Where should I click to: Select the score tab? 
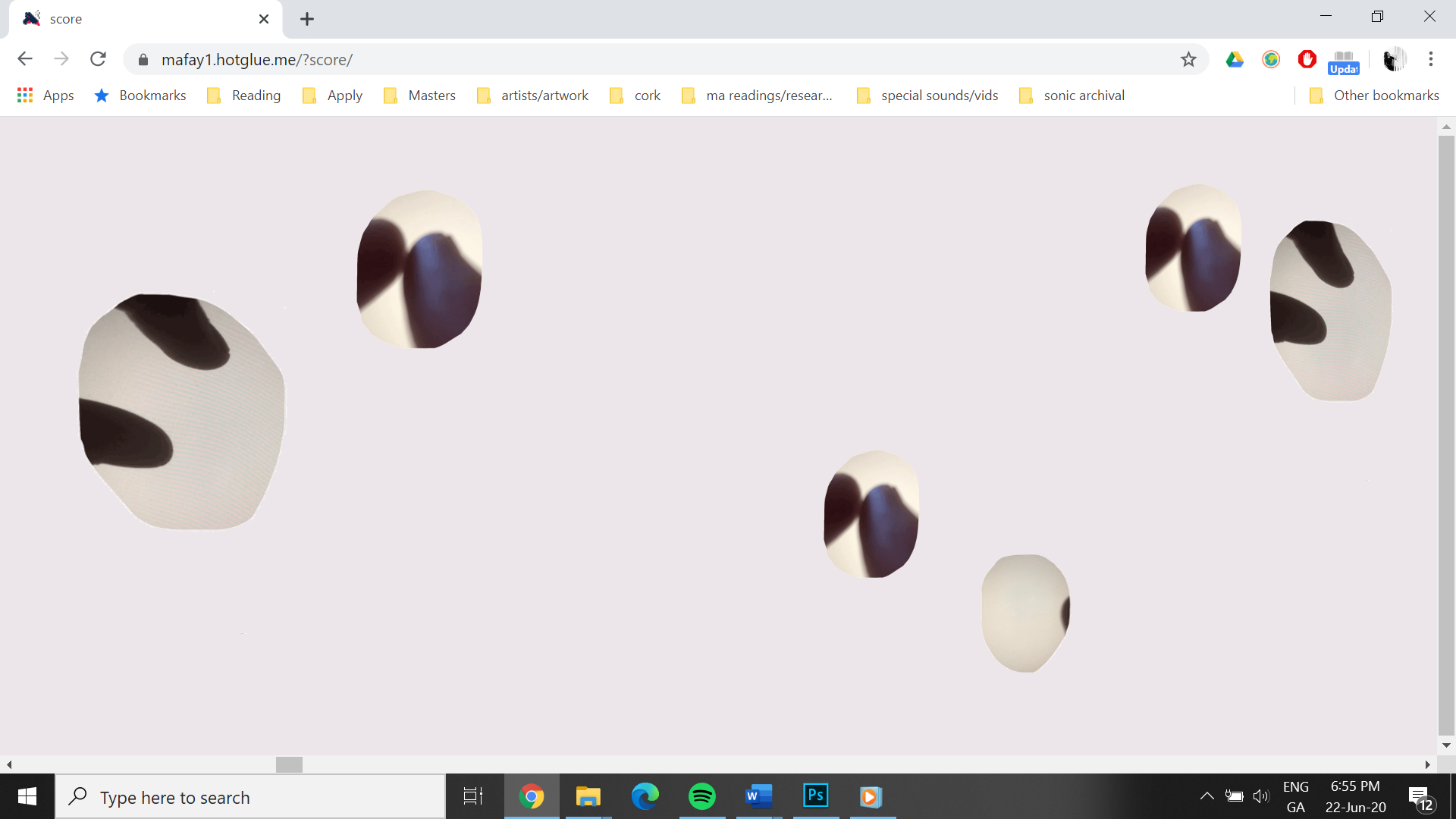pos(144,19)
